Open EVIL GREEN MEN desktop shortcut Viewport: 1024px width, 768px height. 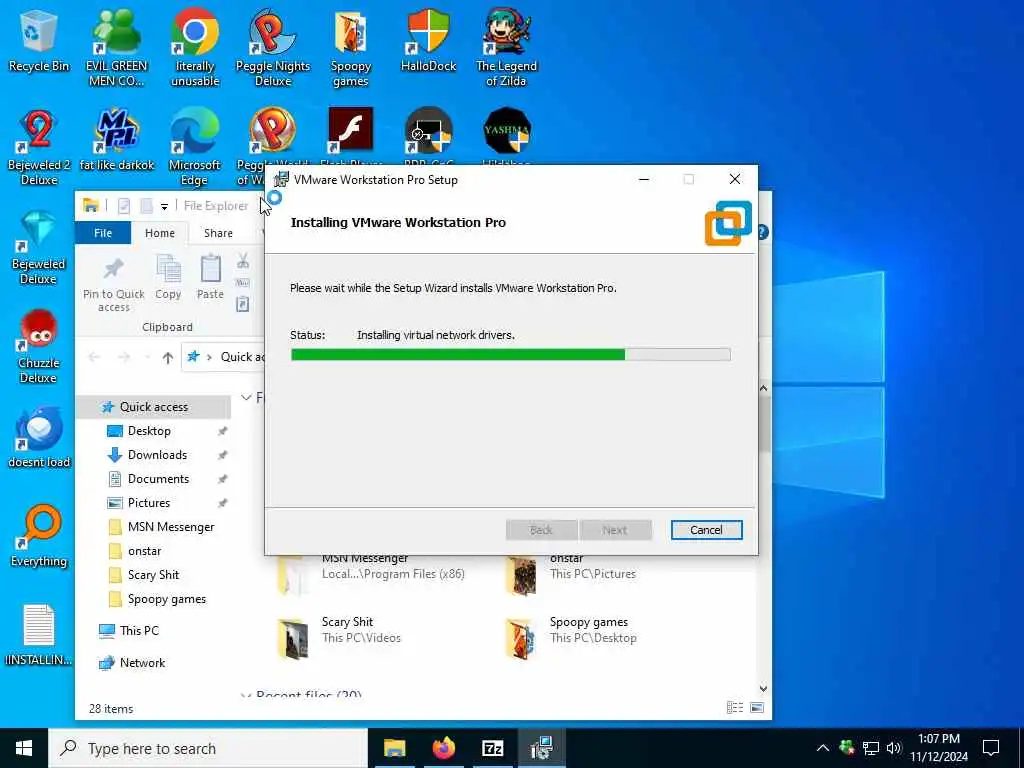coord(116,48)
